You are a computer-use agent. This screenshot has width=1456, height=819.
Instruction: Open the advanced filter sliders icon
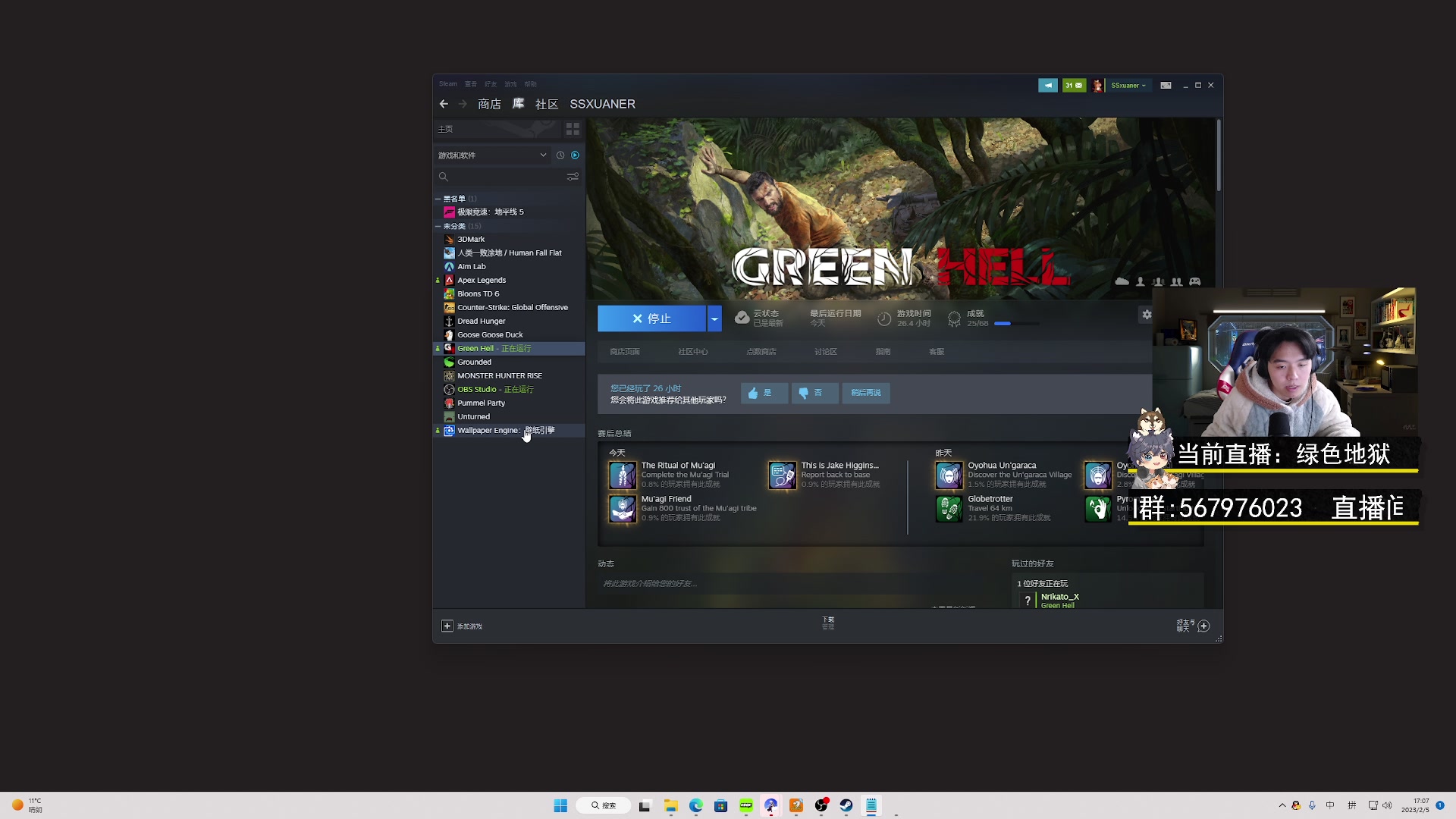[573, 177]
